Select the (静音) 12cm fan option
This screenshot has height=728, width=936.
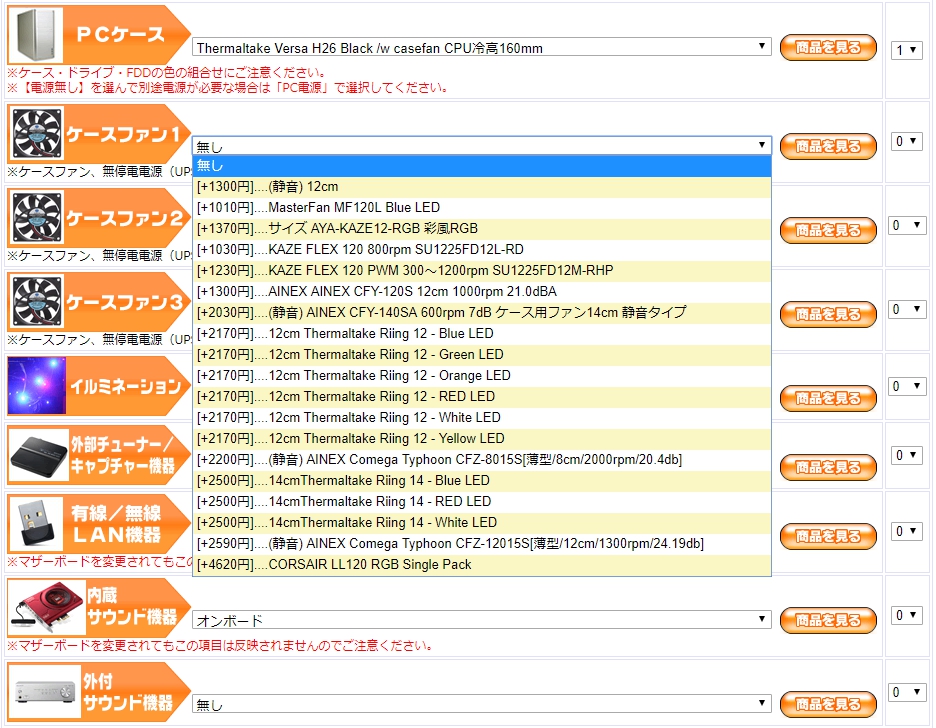tap(482, 187)
